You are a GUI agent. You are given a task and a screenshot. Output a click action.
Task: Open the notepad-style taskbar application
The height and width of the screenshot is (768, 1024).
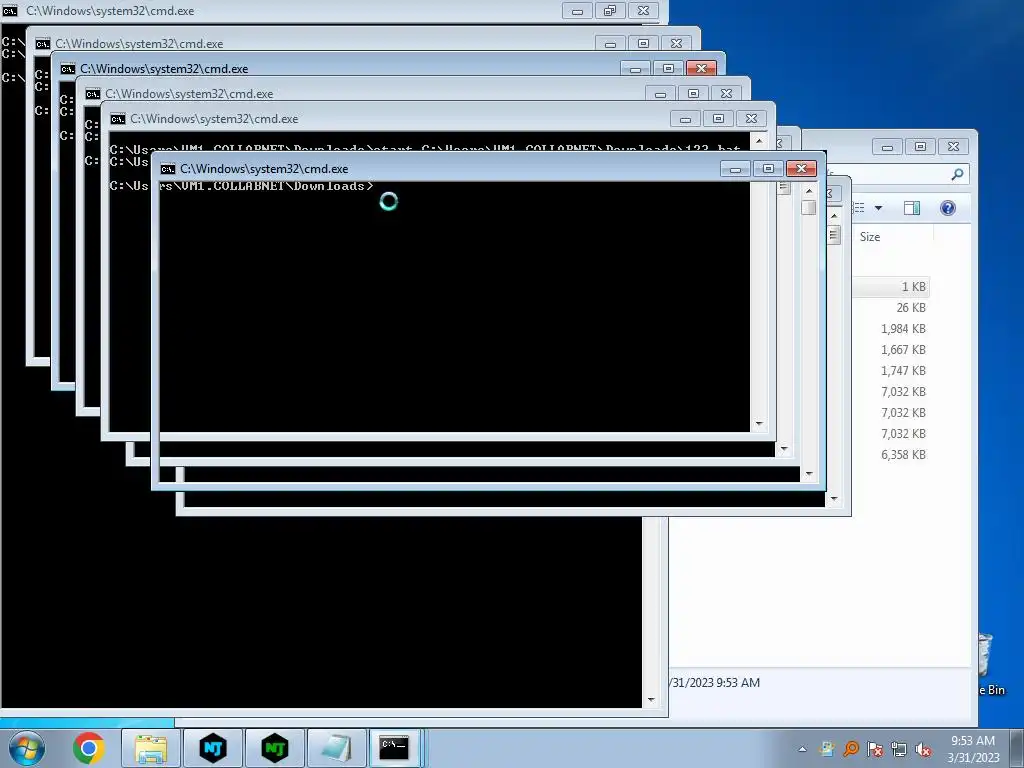click(337, 748)
